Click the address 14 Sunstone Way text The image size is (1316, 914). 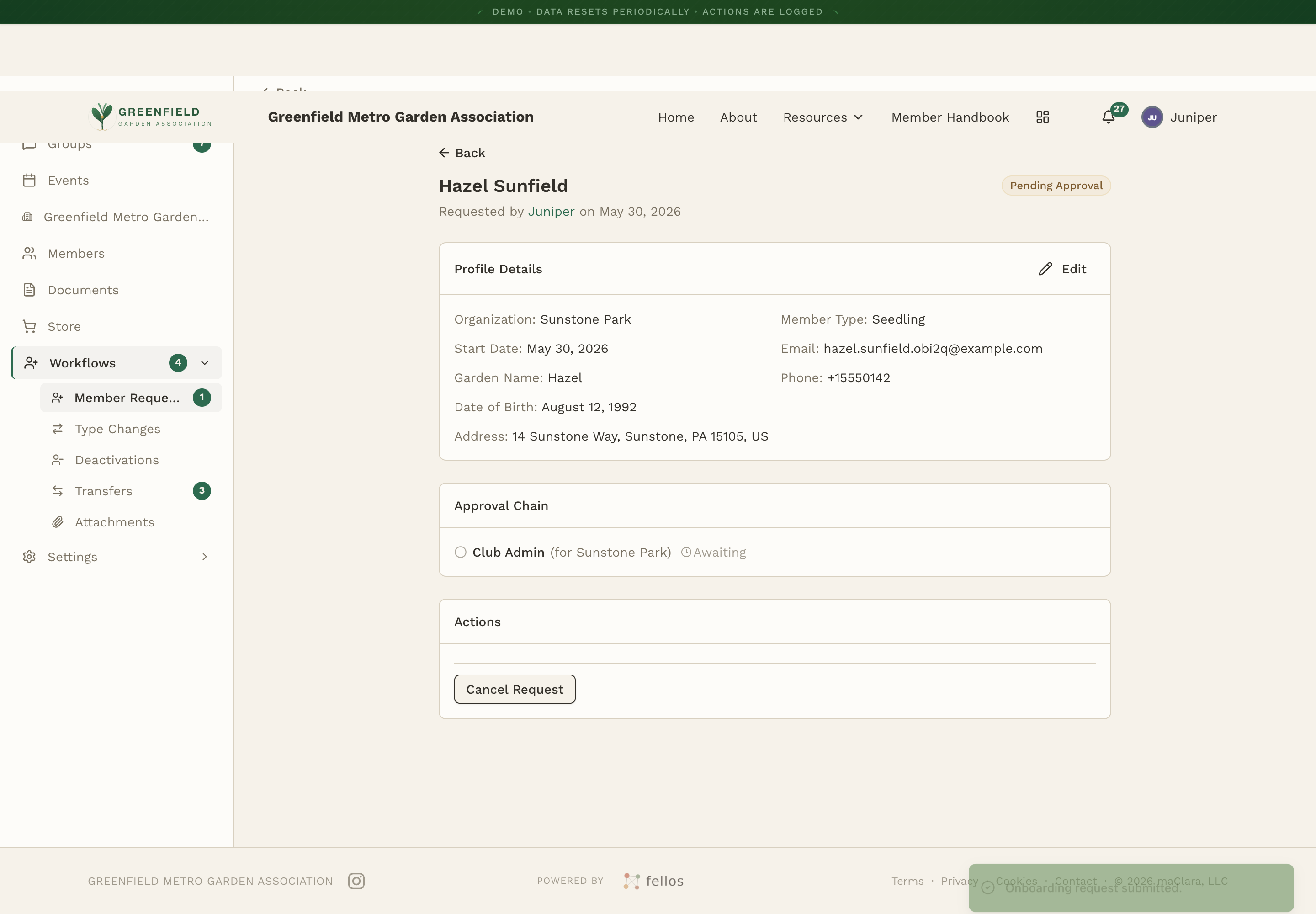point(640,437)
